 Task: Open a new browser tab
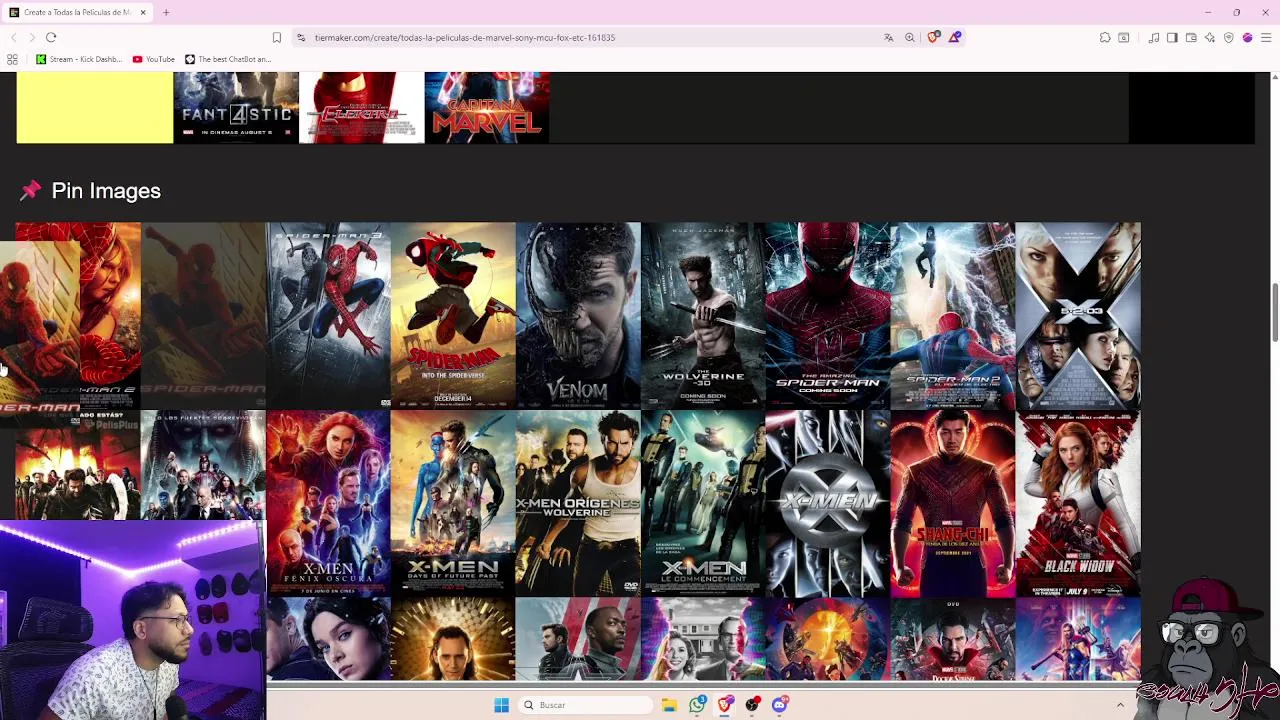pyautogui.click(x=166, y=12)
